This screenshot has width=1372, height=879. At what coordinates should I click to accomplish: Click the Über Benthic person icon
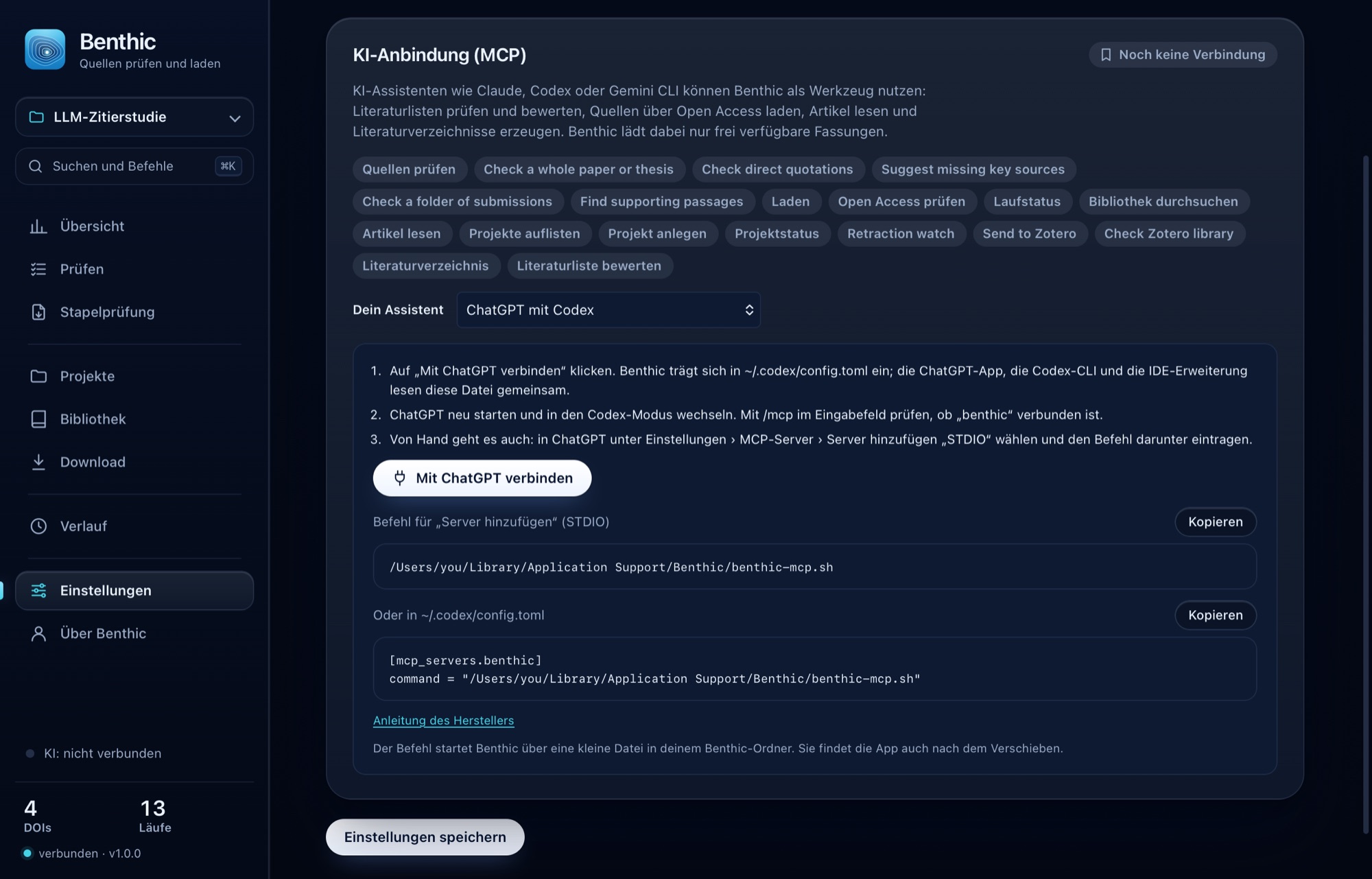(38, 633)
